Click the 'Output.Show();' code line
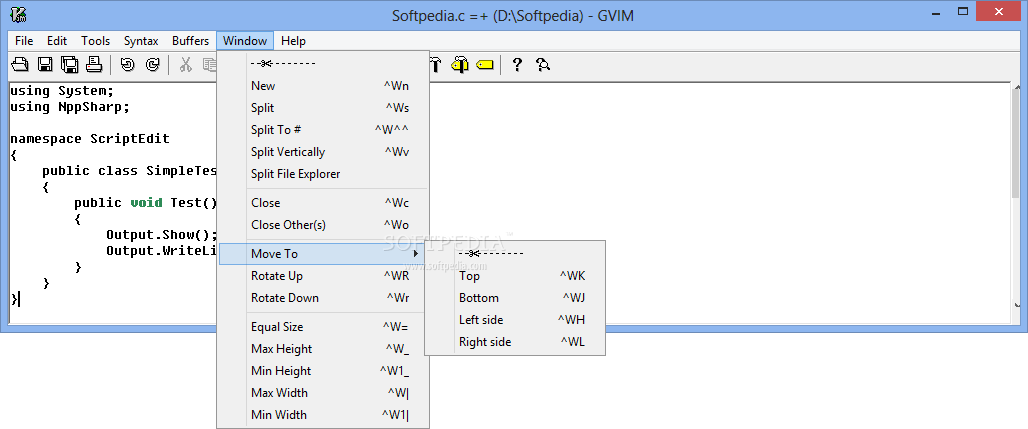Screen dimensions: 1028x429 click(x=161, y=235)
